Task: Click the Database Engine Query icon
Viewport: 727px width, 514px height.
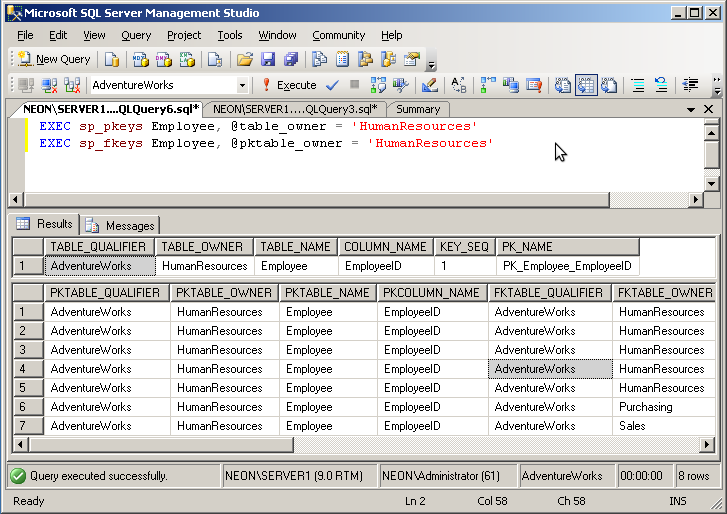Action: click(x=112, y=59)
